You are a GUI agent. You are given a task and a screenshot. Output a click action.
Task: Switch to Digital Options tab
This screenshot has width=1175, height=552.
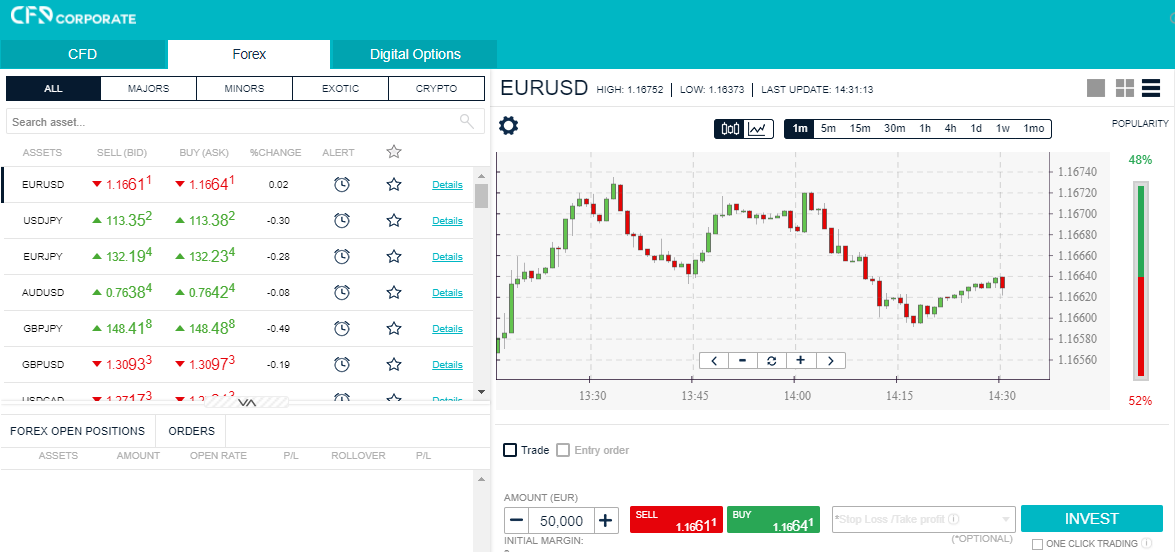point(415,55)
